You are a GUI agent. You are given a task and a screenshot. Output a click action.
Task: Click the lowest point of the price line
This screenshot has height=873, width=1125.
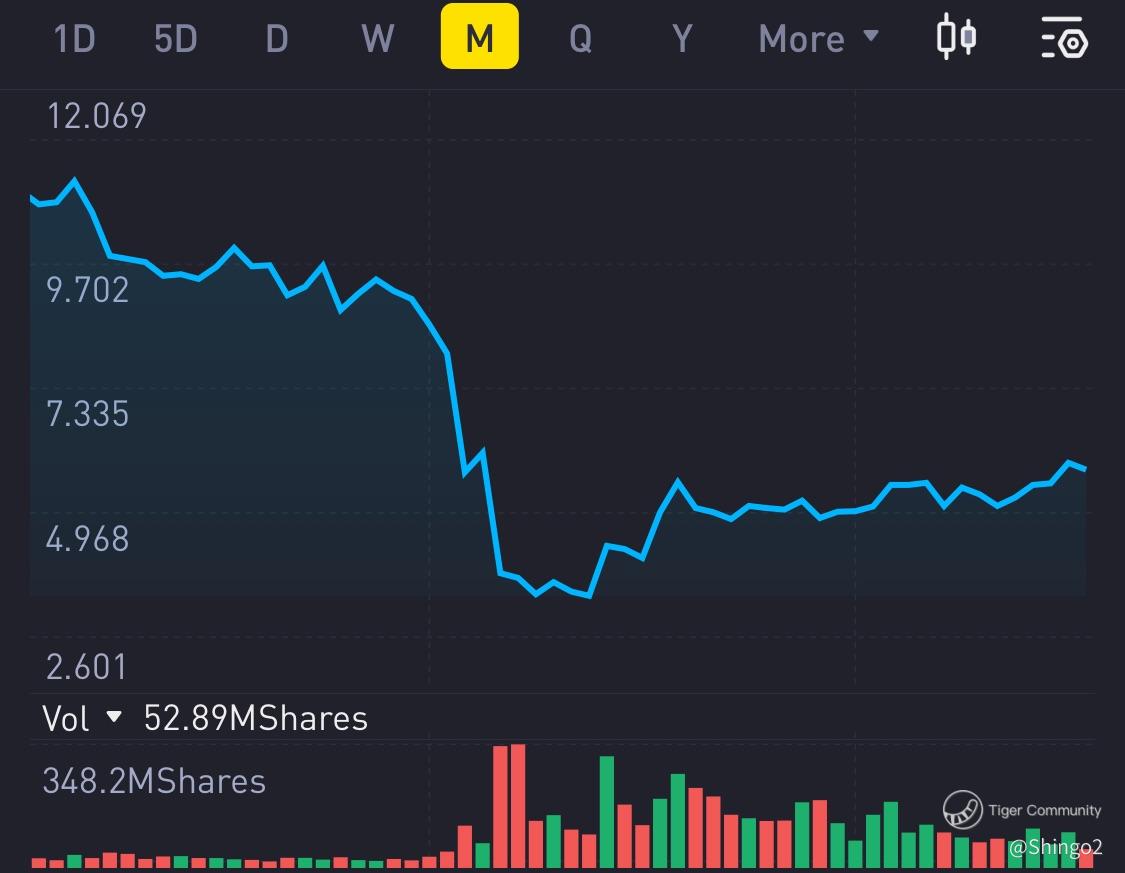point(589,596)
